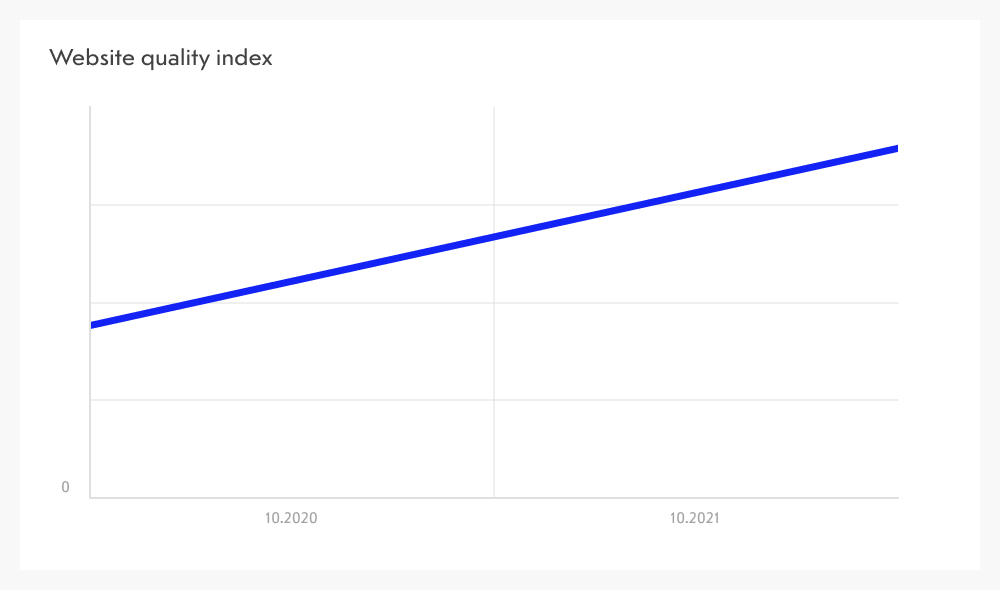Click the blue line directly above the 10.2020 label
Viewport: 1000px width, 590px height.
291,281
